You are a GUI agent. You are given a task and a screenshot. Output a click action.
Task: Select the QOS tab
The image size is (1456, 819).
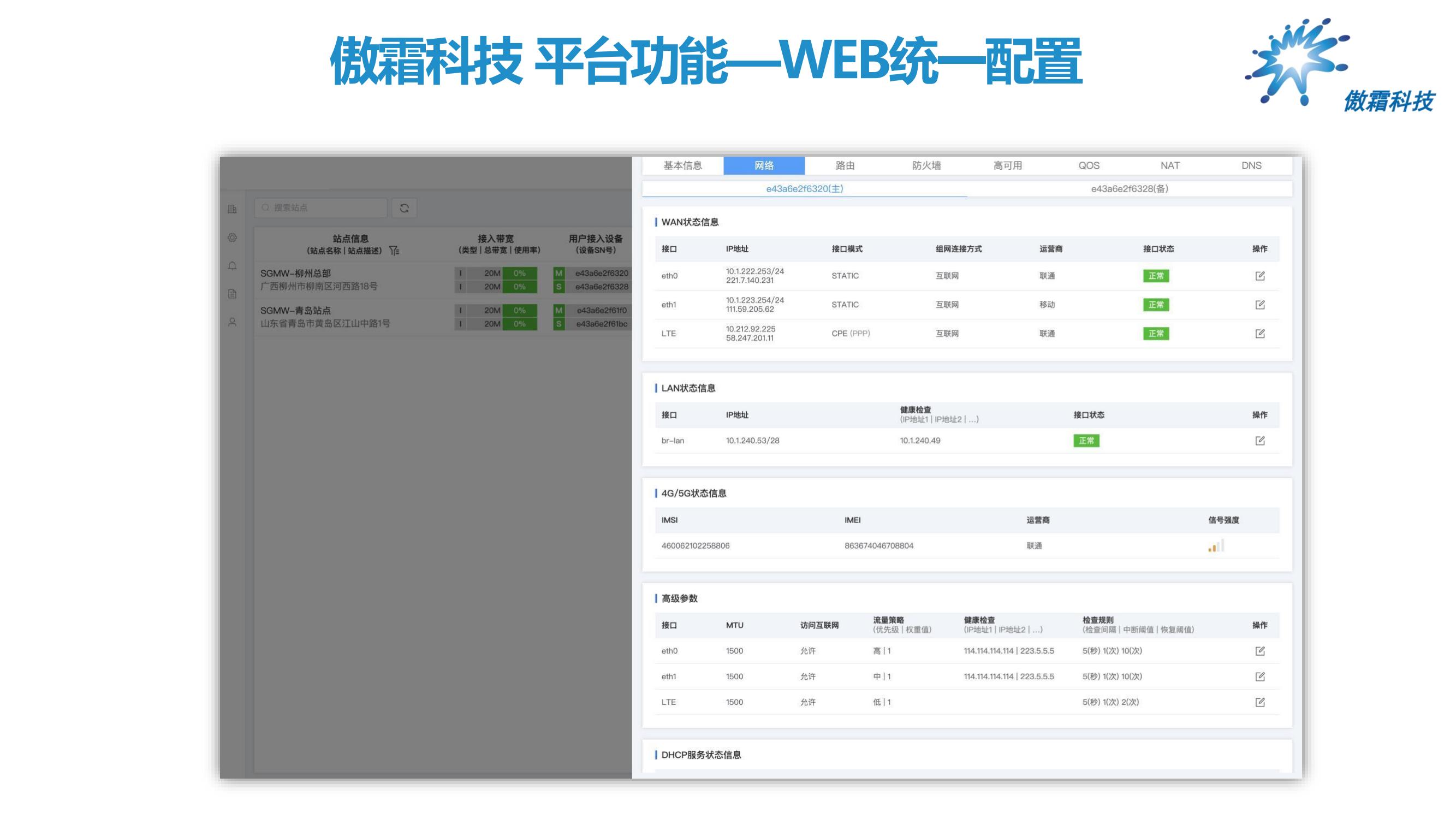point(1089,165)
